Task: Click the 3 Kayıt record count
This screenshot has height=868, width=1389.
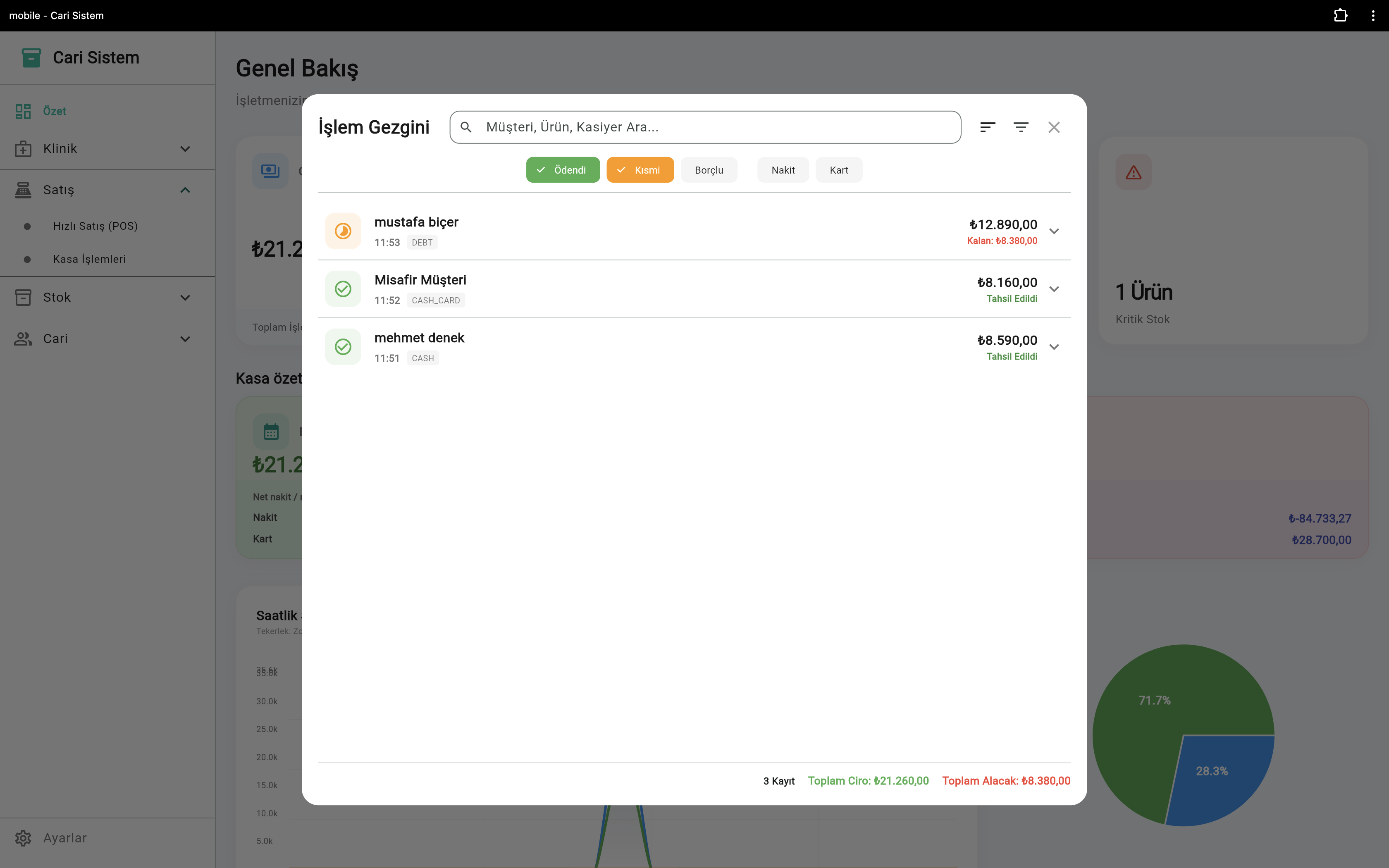Action: 779,781
